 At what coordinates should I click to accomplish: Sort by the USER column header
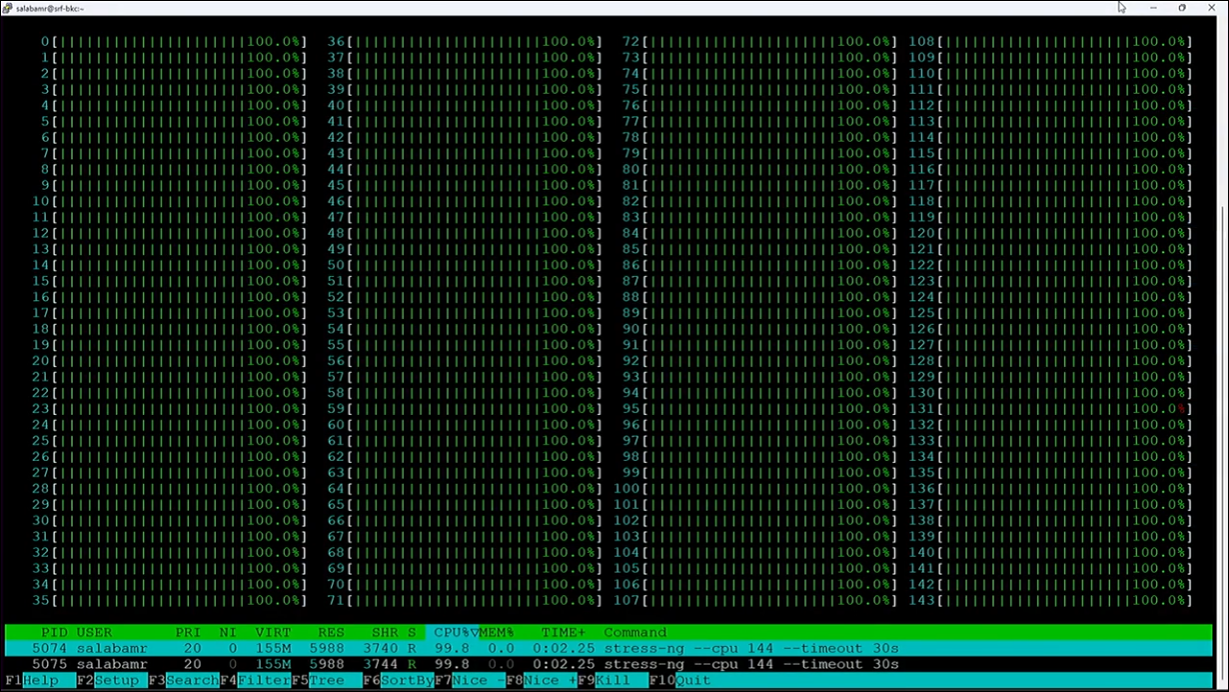tap(95, 632)
